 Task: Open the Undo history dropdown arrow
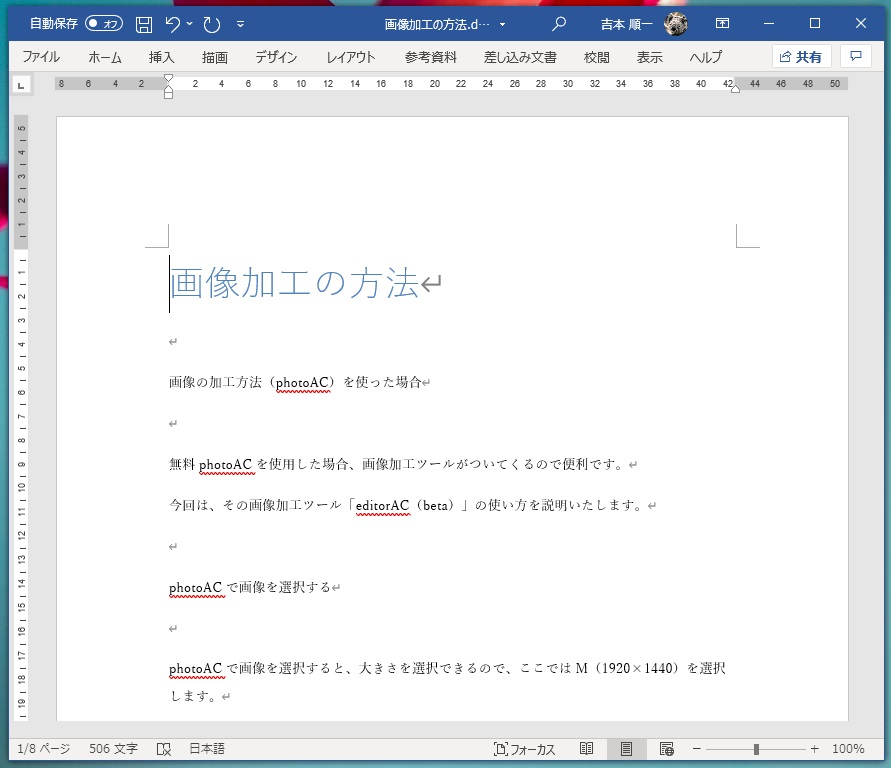tap(190, 23)
